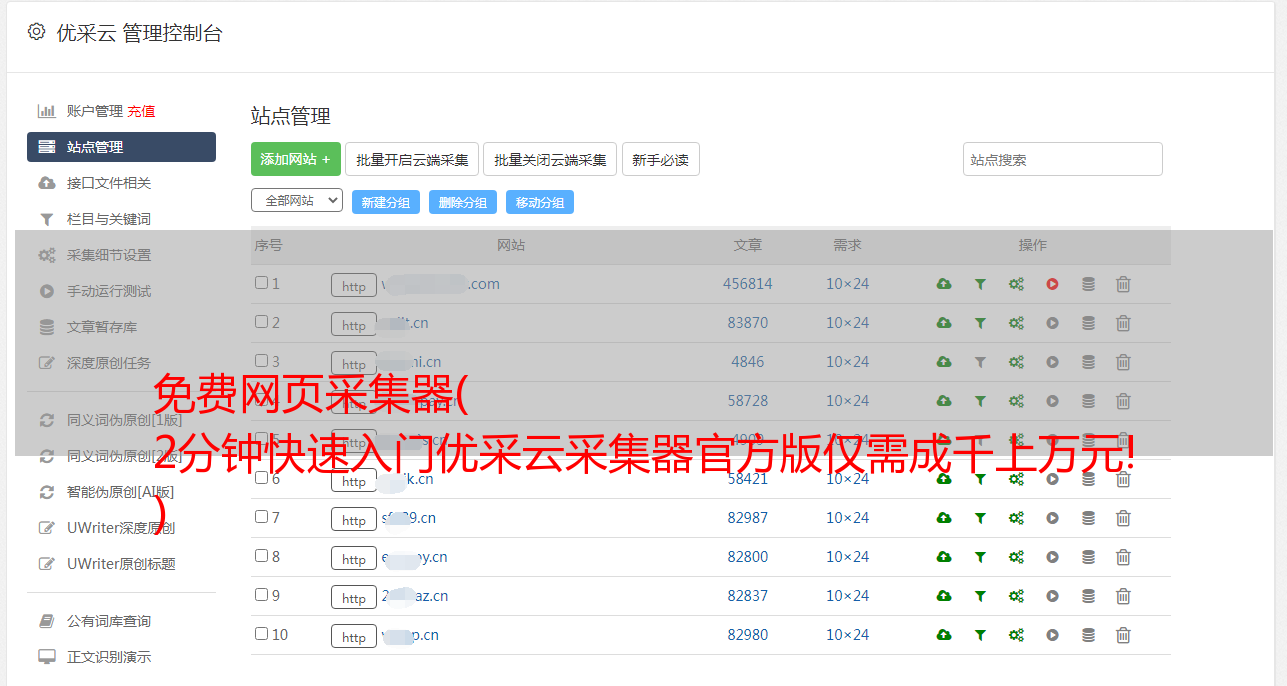Click the http tag in row 10

(354, 636)
